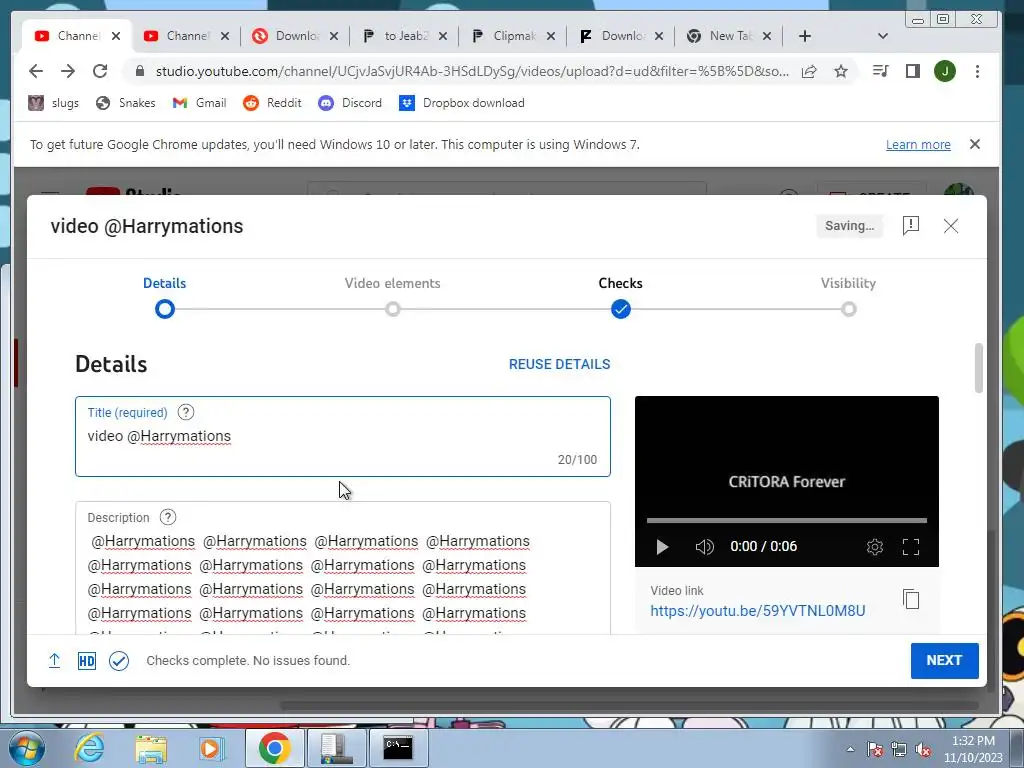Image resolution: width=1024 pixels, height=768 pixels.
Task: Click the browser address bar URL
Action: point(472,71)
